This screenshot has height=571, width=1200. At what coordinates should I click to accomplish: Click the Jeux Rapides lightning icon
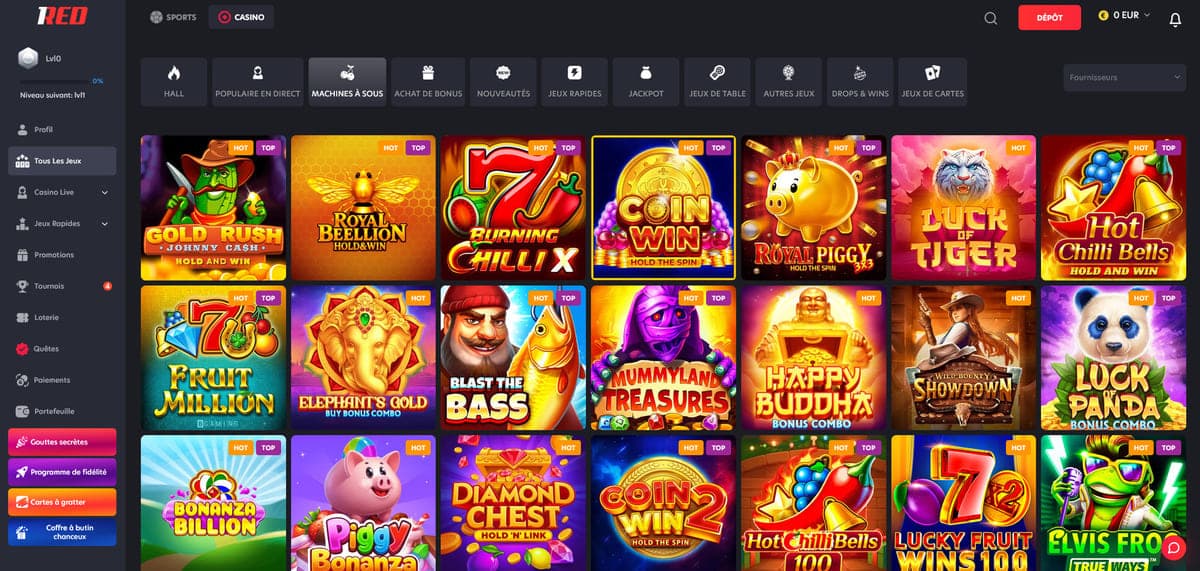(574, 73)
